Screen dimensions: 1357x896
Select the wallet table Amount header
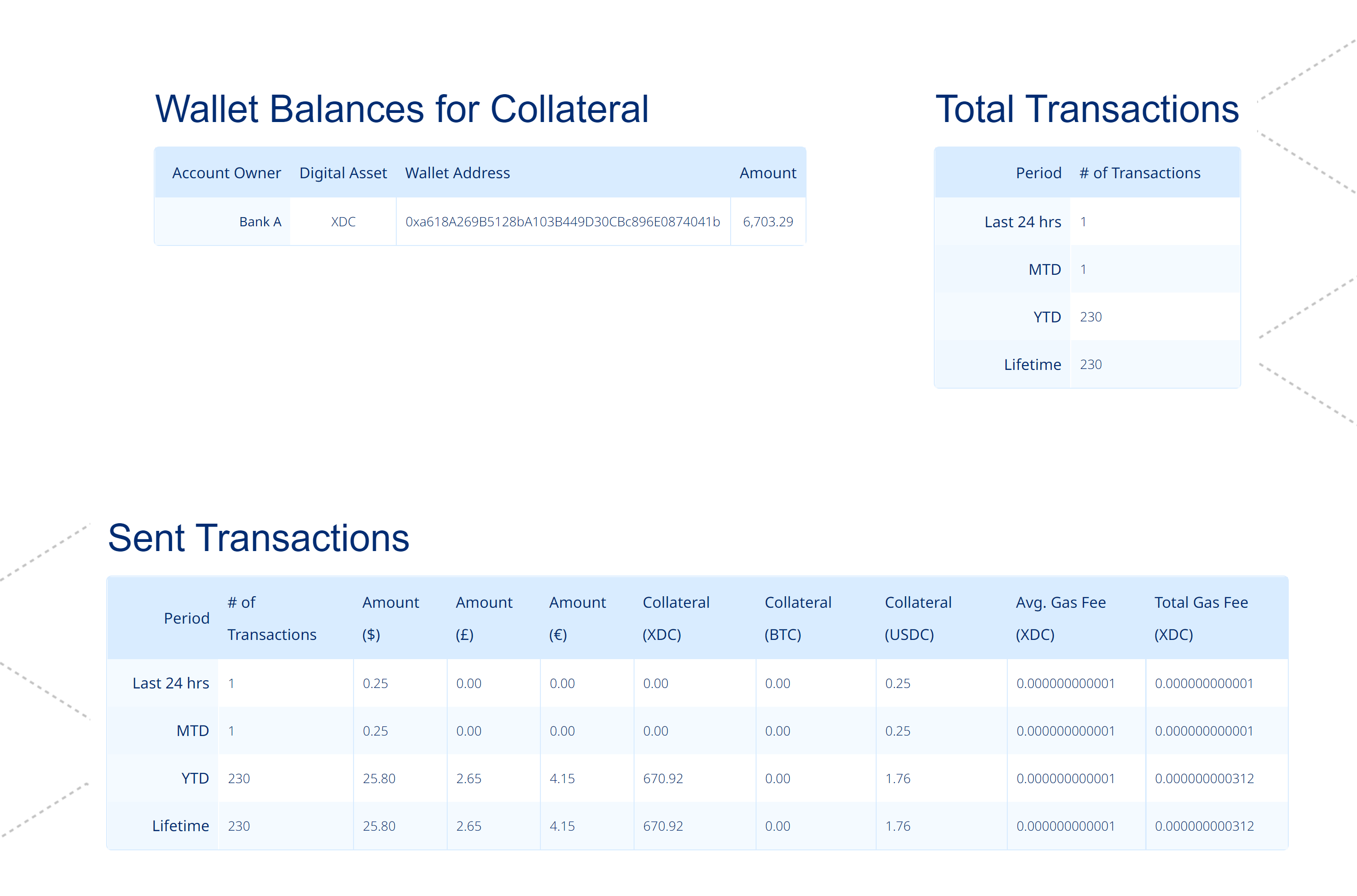click(768, 172)
